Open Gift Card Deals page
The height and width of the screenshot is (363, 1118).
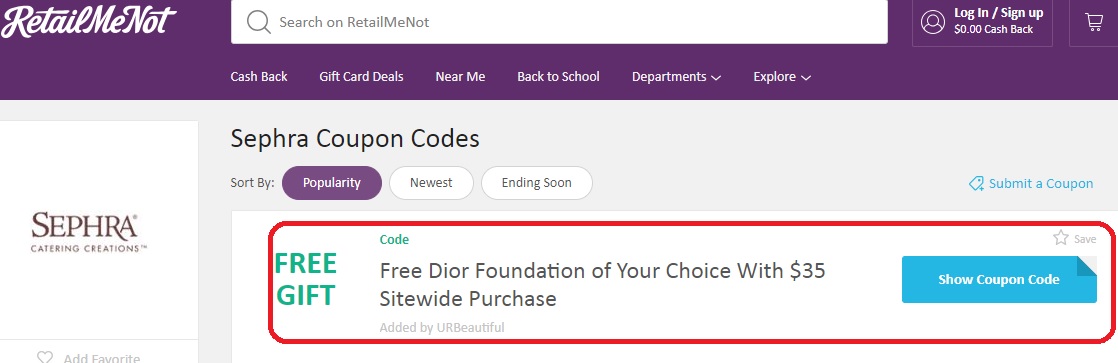tap(361, 76)
